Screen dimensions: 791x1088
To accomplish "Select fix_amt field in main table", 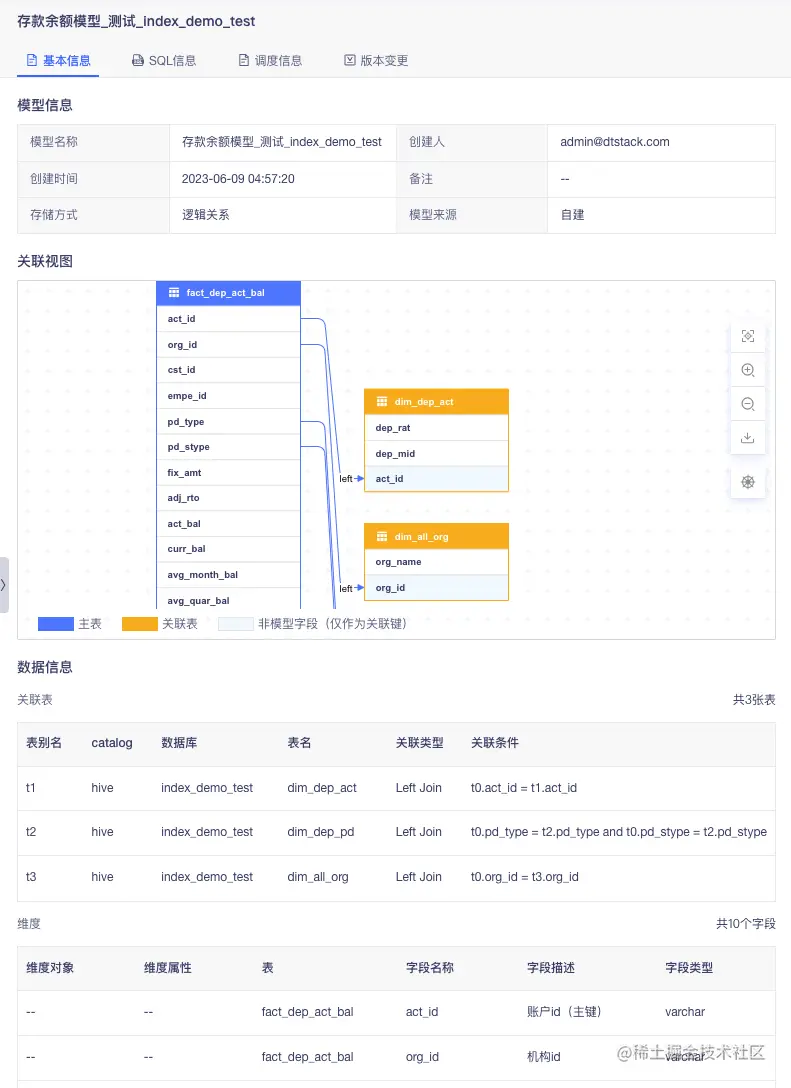I will pyautogui.click(x=228, y=473).
